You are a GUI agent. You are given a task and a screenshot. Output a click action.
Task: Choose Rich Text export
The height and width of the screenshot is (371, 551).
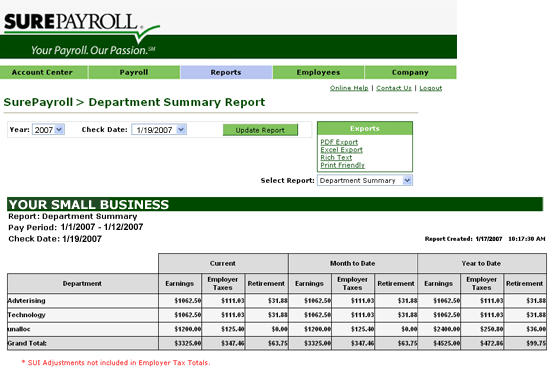point(336,157)
